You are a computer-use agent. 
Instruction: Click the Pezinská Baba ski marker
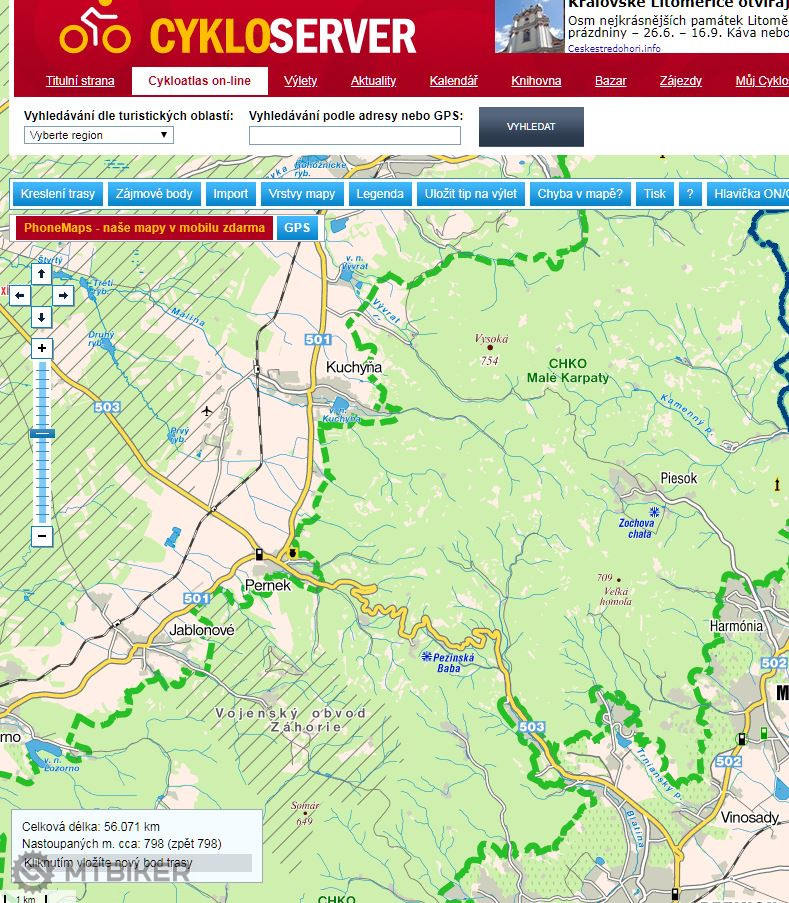click(428, 656)
